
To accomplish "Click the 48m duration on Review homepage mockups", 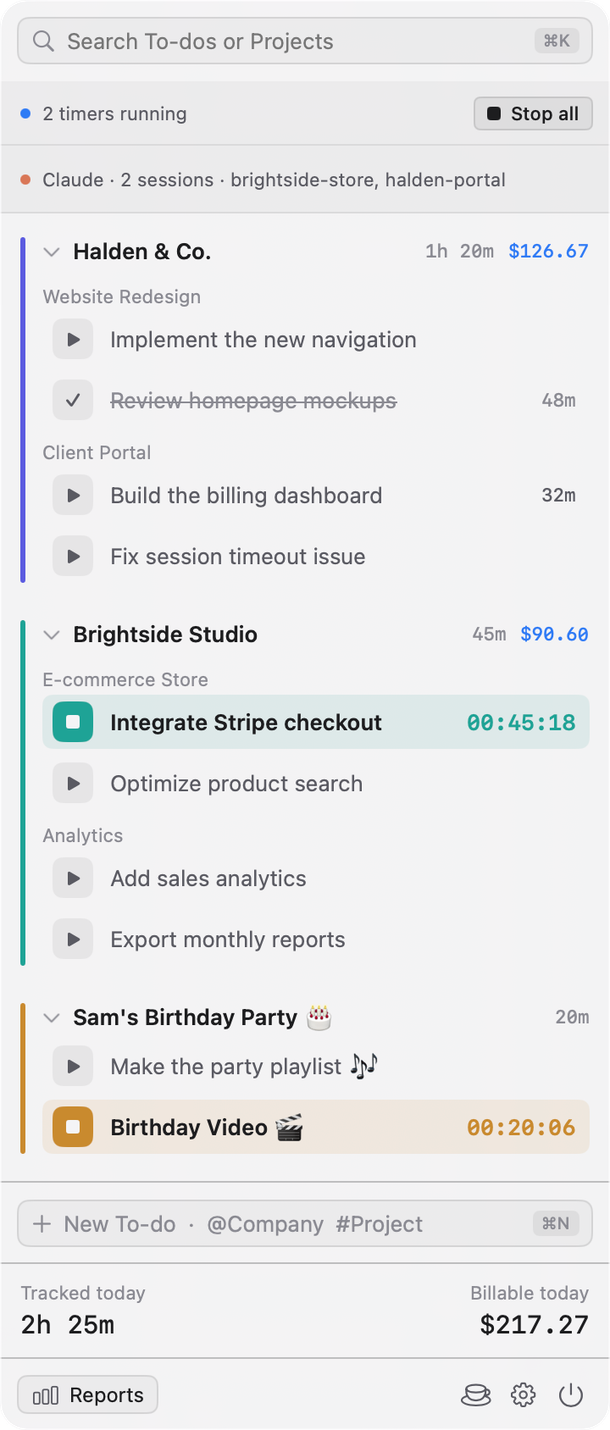I will tap(558, 401).
